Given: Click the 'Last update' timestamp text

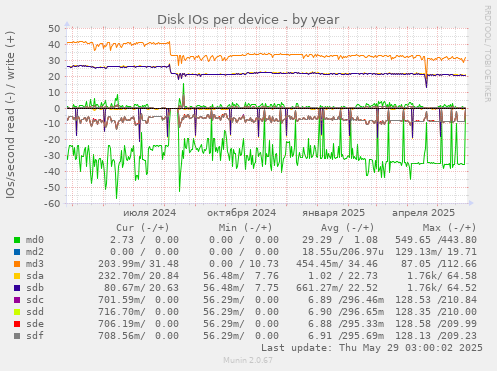Looking at the screenshot, I should tap(372, 348).
